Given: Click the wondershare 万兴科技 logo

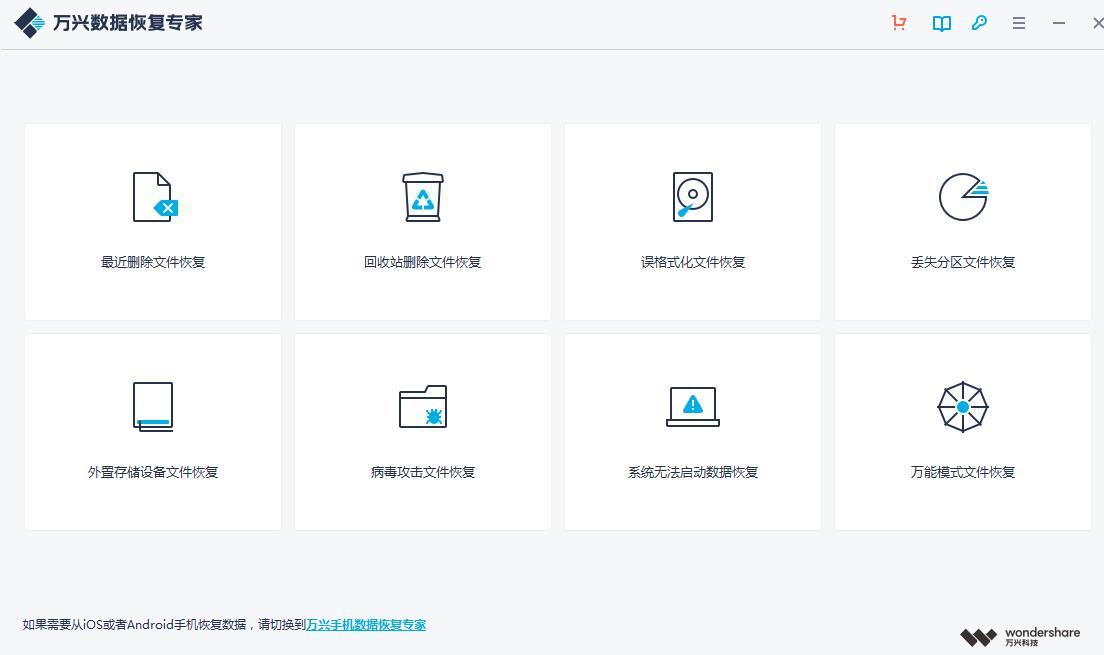Looking at the screenshot, I should 1020,636.
